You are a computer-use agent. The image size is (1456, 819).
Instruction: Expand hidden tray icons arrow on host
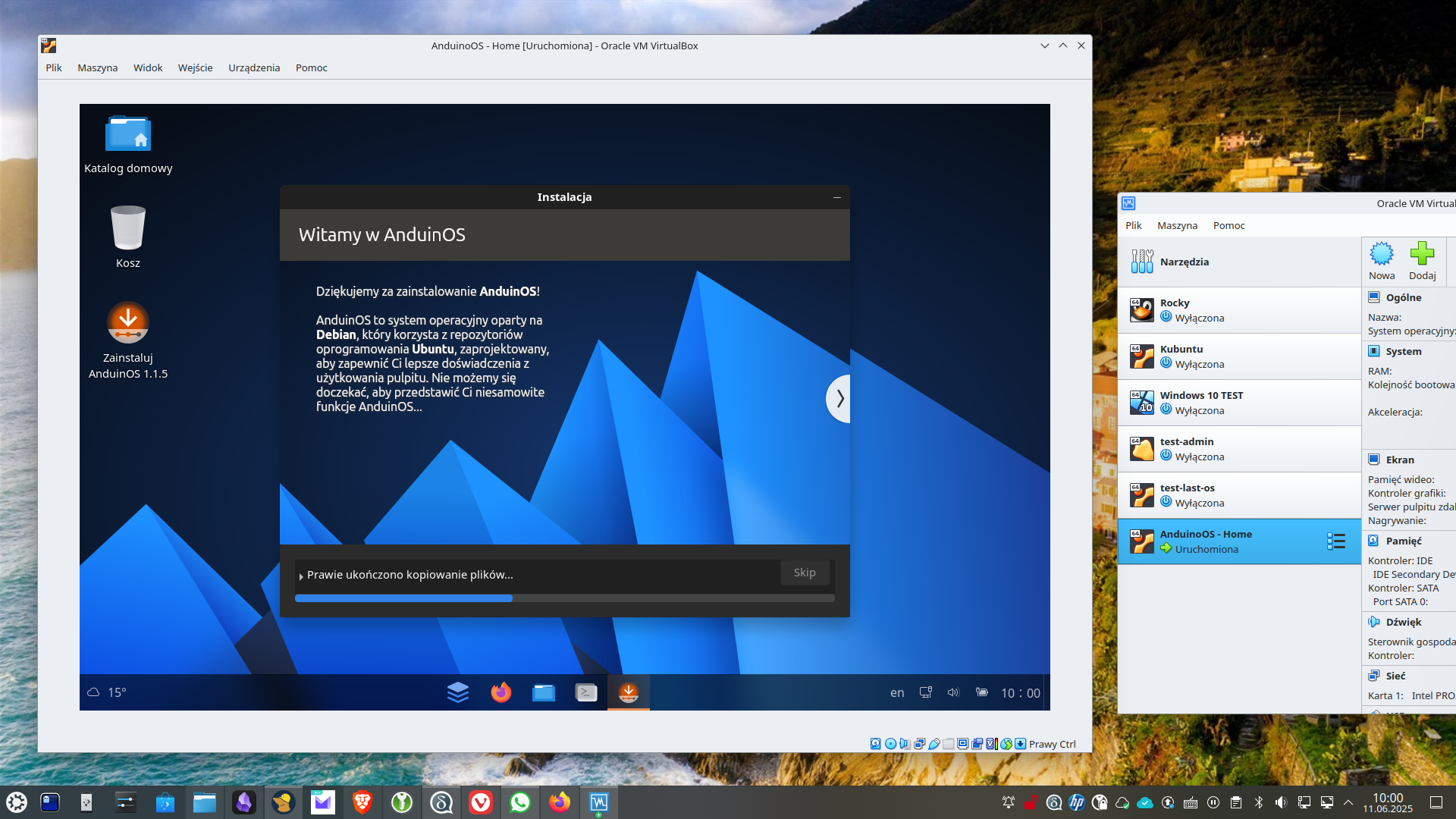tap(1348, 802)
